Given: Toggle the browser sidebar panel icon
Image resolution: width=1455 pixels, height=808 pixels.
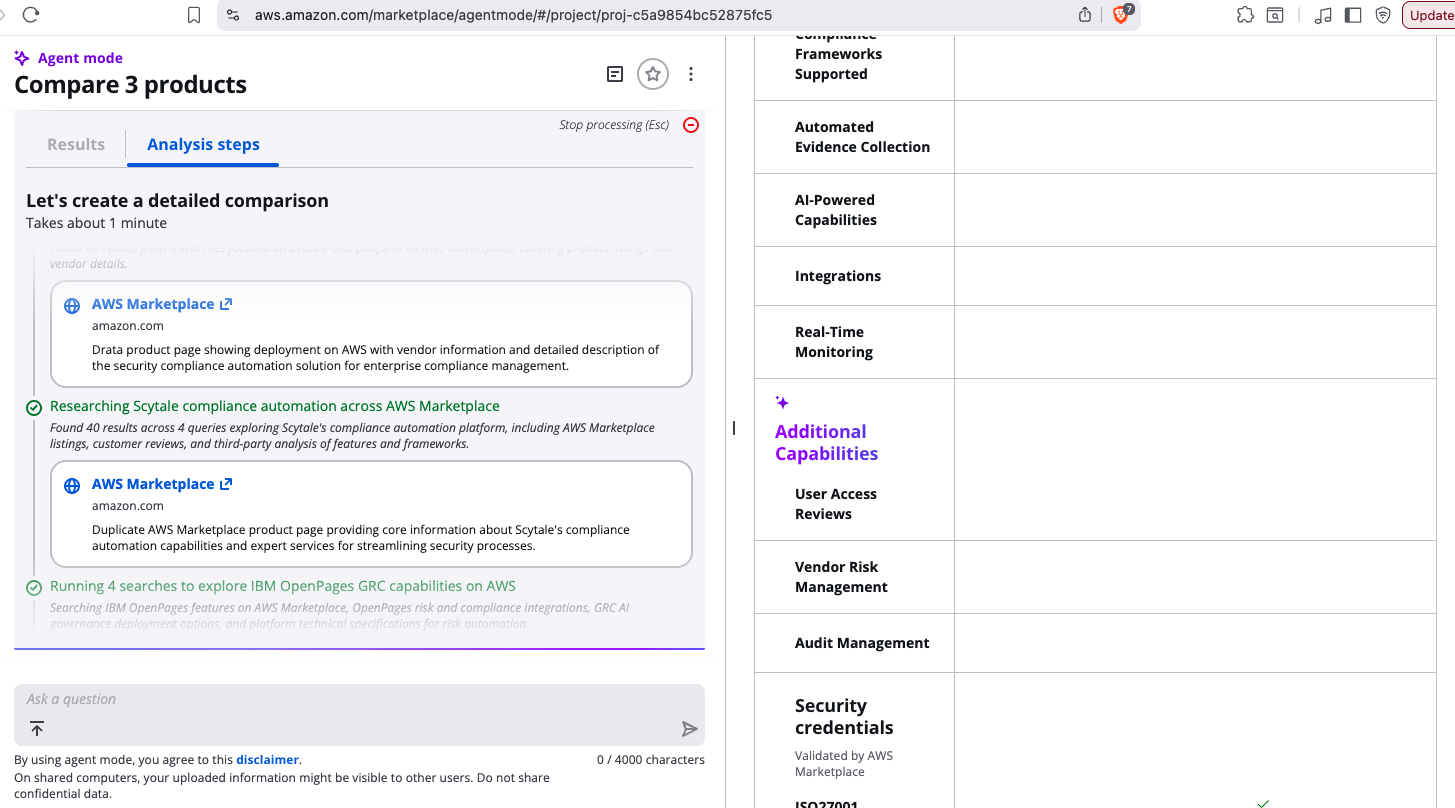Looking at the screenshot, I should coord(1352,15).
